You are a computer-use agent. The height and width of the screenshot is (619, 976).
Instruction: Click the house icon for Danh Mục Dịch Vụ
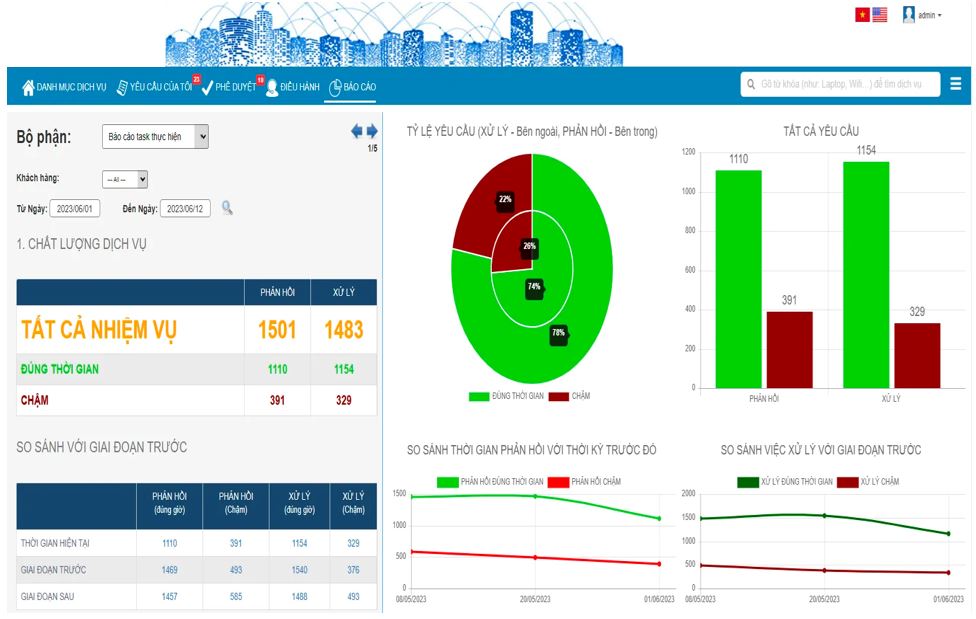click(x=28, y=88)
